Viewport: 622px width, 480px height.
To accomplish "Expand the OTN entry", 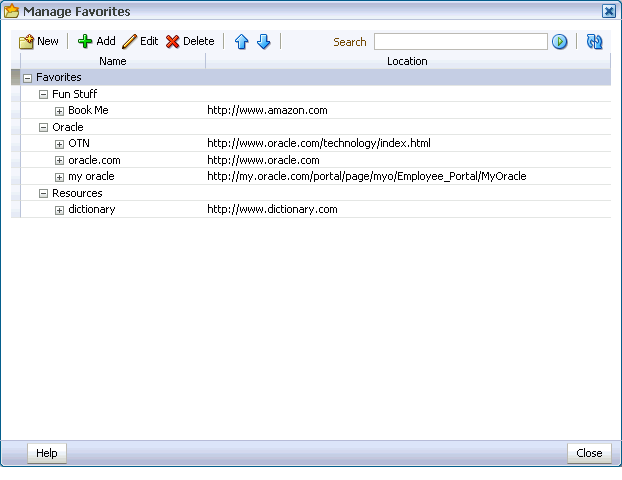I will click(59, 144).
